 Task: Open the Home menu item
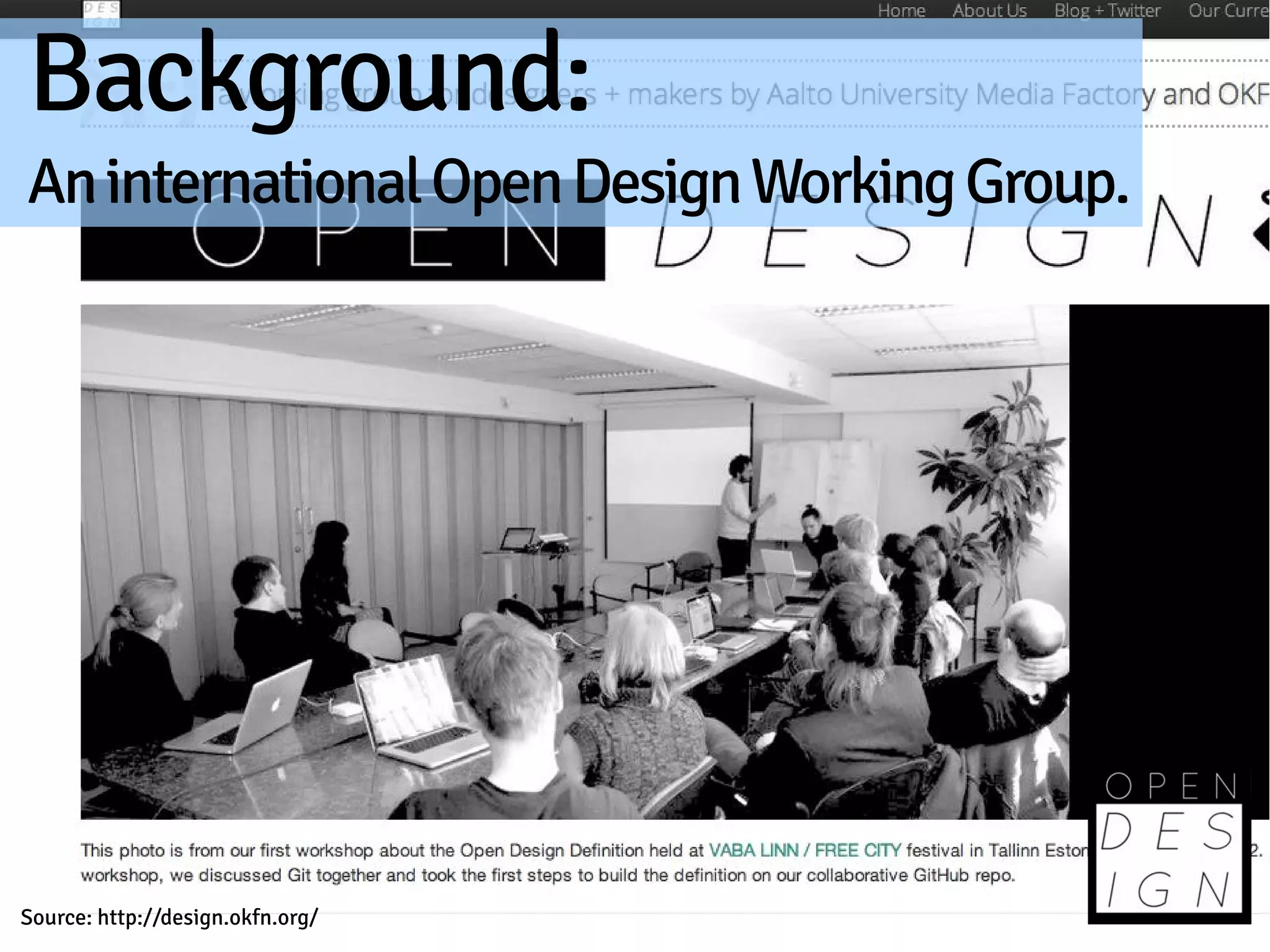click(901, 11)
